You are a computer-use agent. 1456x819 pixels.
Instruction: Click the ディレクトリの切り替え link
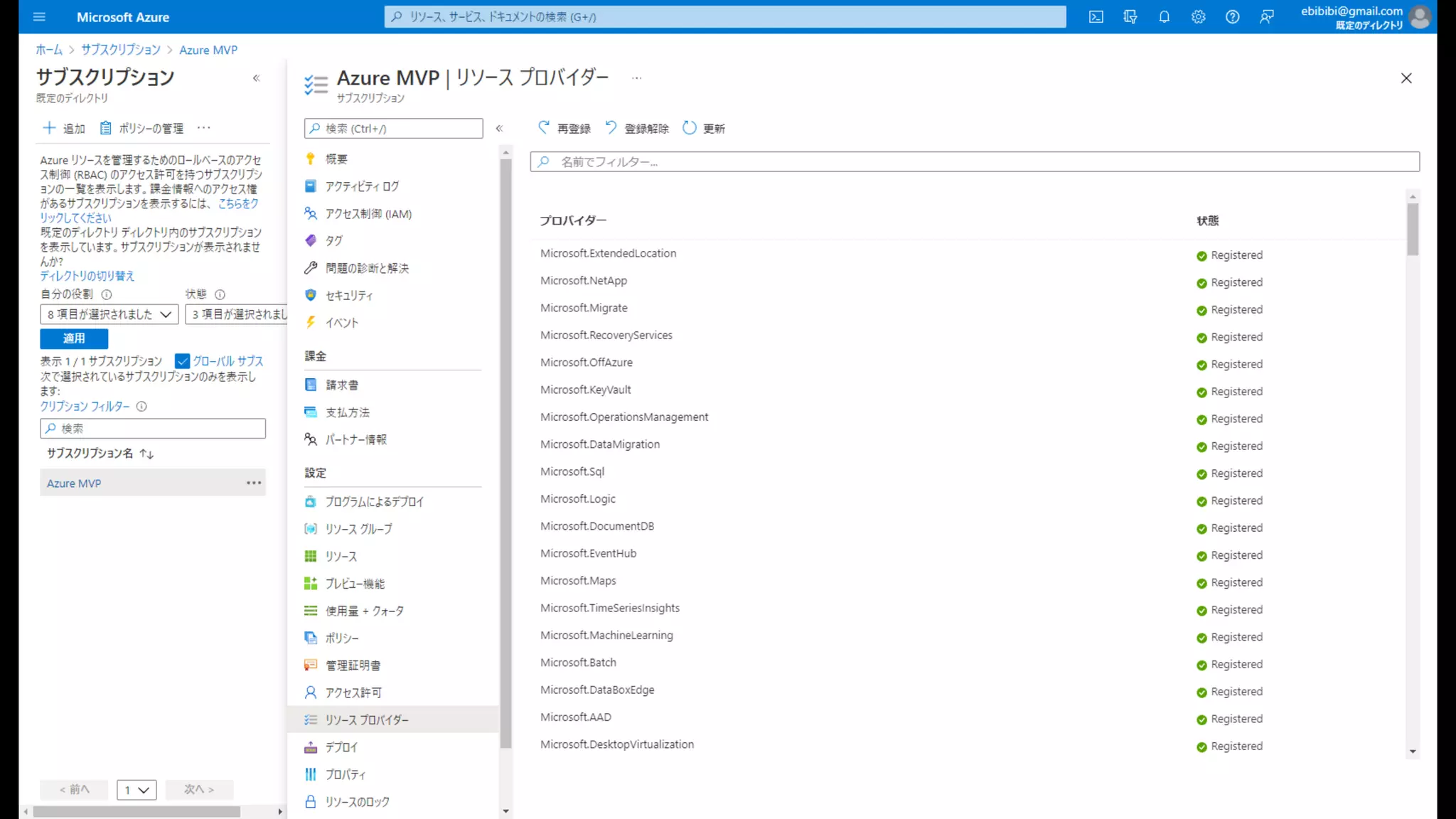point(87,276)
